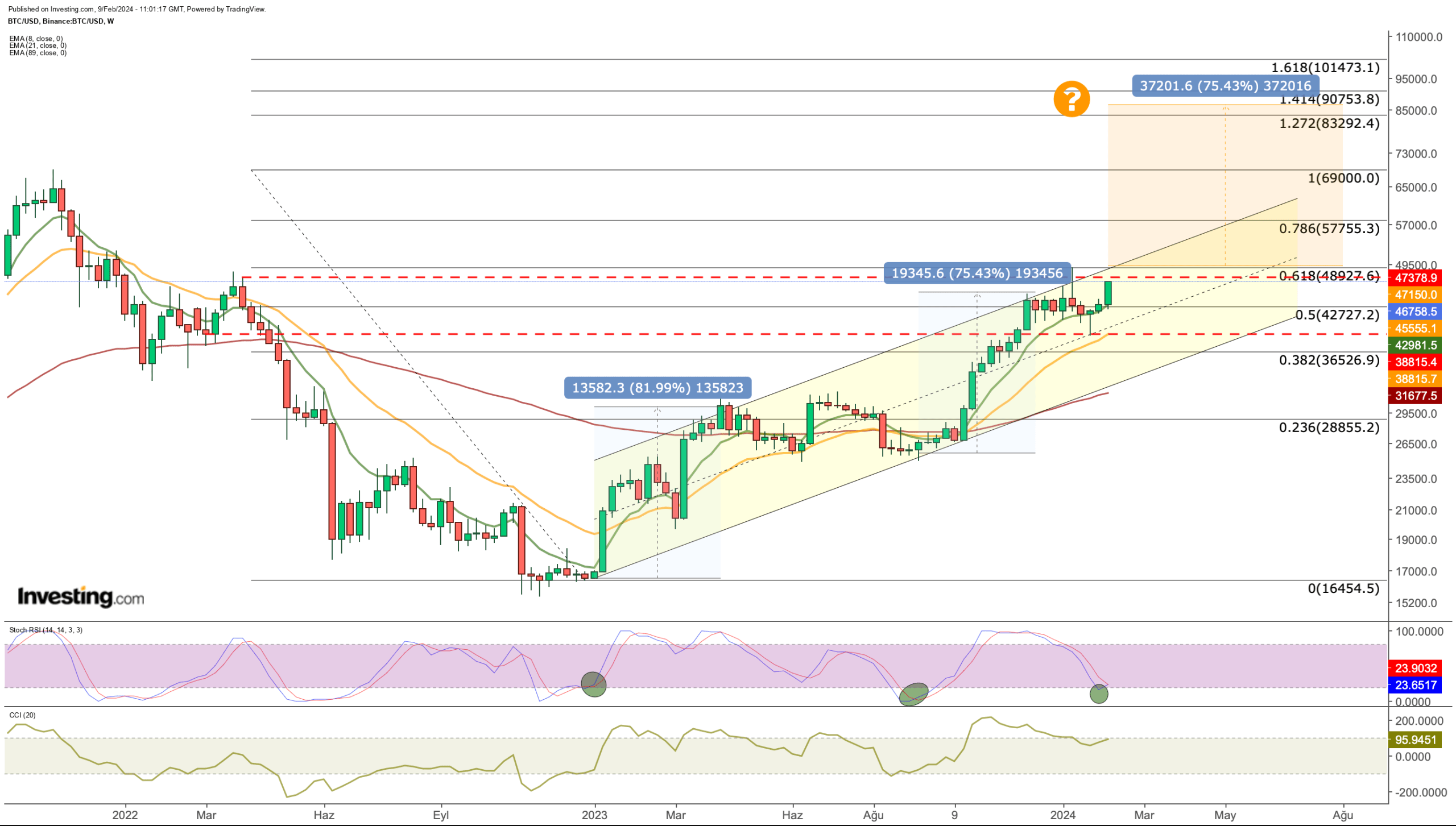Click the 110000.0 price axis label
The image size is (1456, 826).
point(1418,37)
